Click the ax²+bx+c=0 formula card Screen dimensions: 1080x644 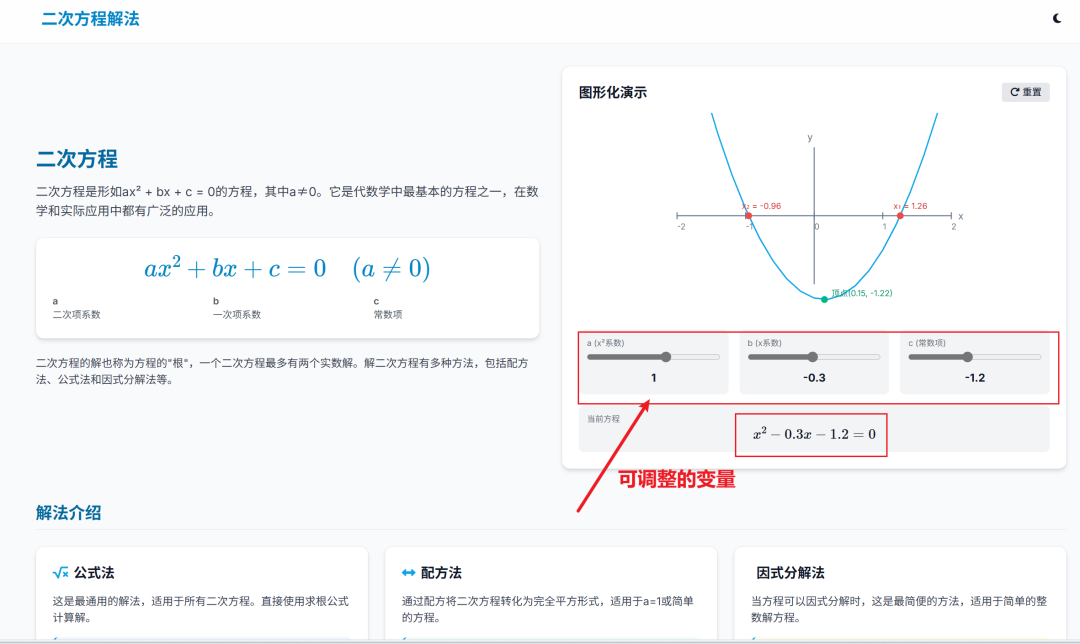[x=288, y=268]
